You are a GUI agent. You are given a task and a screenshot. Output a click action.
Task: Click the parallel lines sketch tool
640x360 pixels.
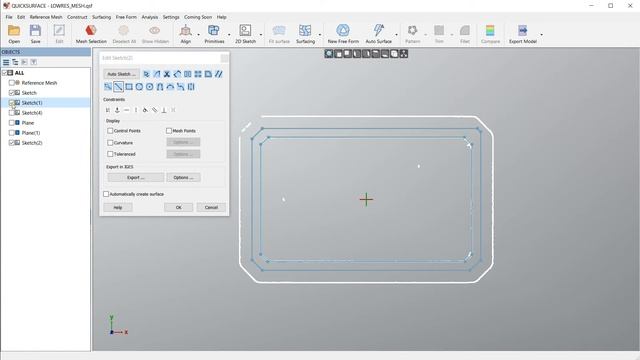[219, 74]
